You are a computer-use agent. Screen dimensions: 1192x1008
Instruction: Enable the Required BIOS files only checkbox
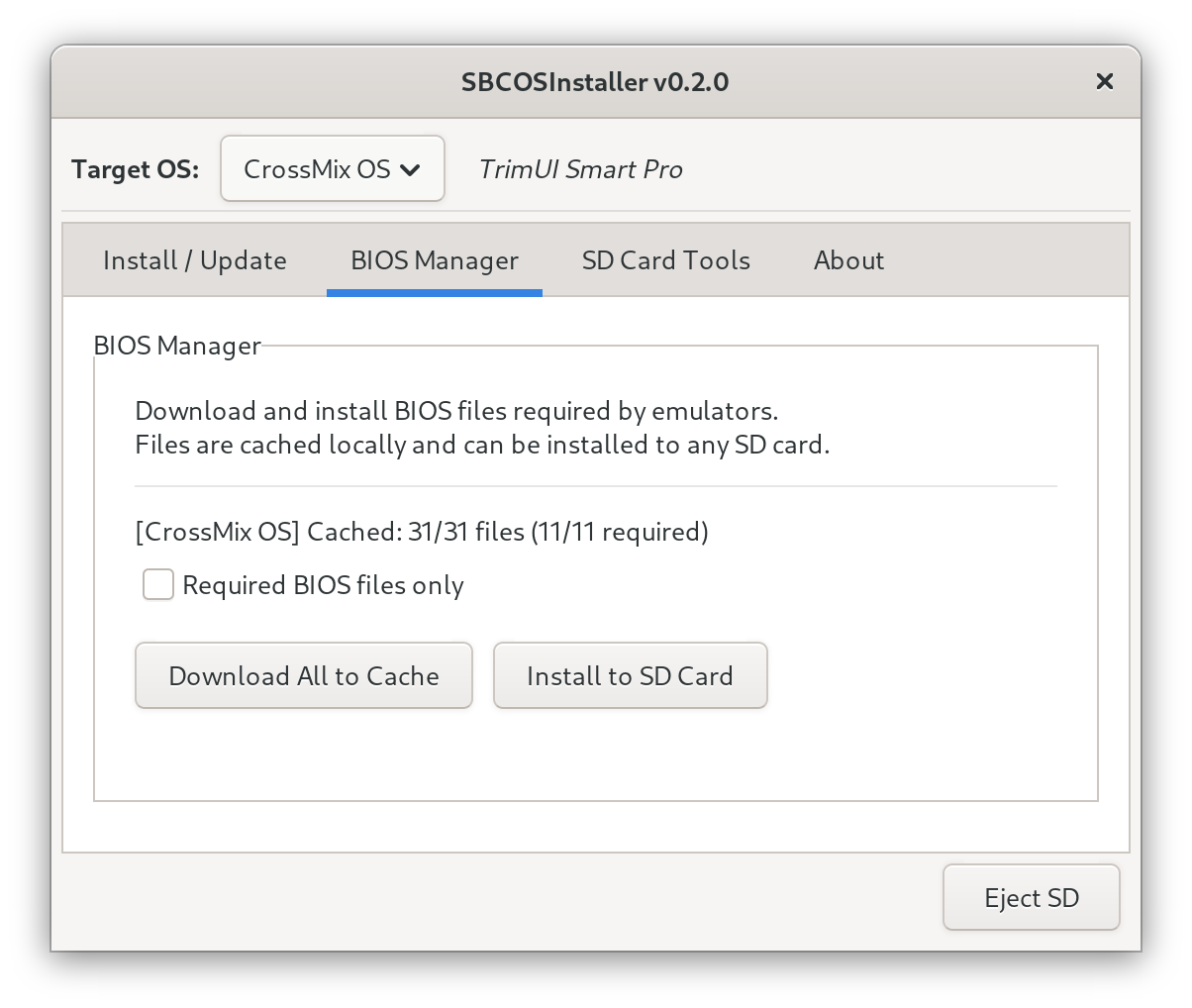click(x=158, y=584)
